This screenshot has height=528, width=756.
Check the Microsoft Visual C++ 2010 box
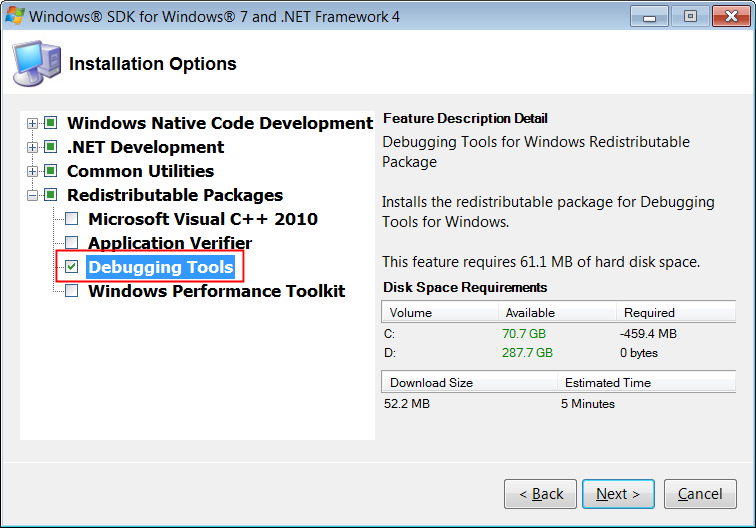pos(71,219)
